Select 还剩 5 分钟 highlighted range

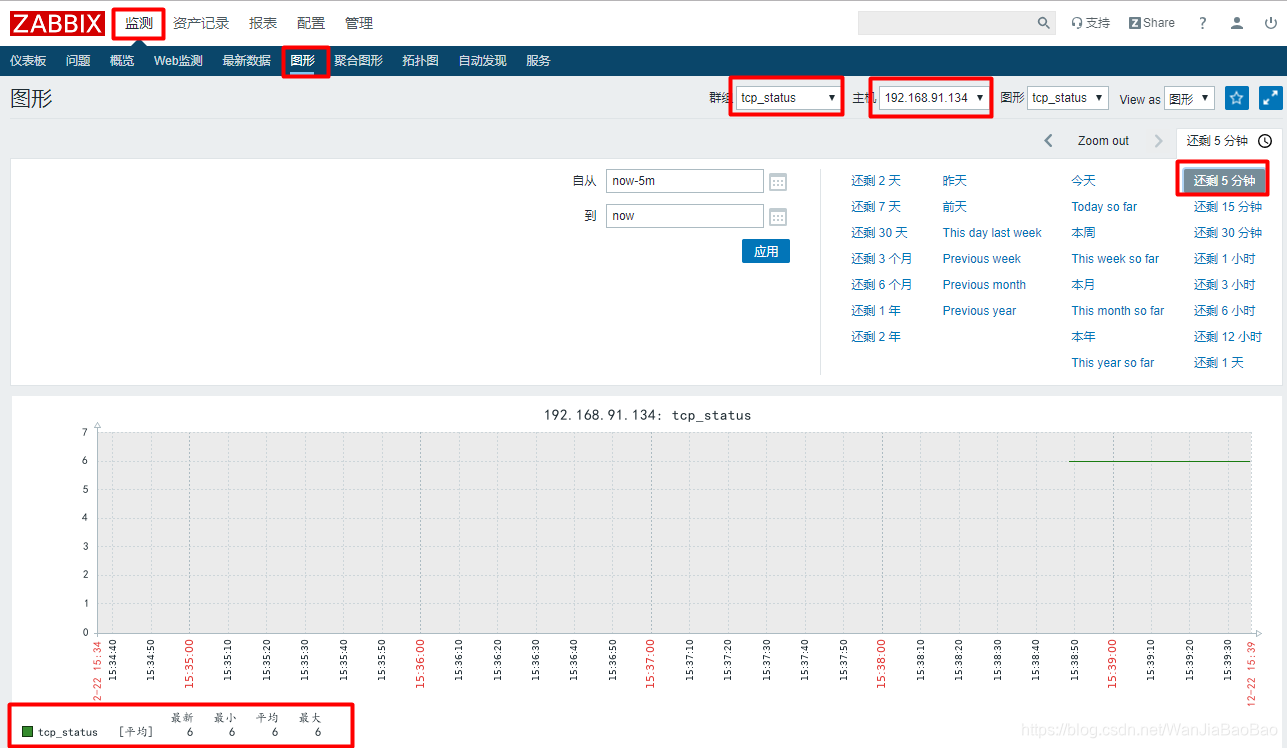1224,181
